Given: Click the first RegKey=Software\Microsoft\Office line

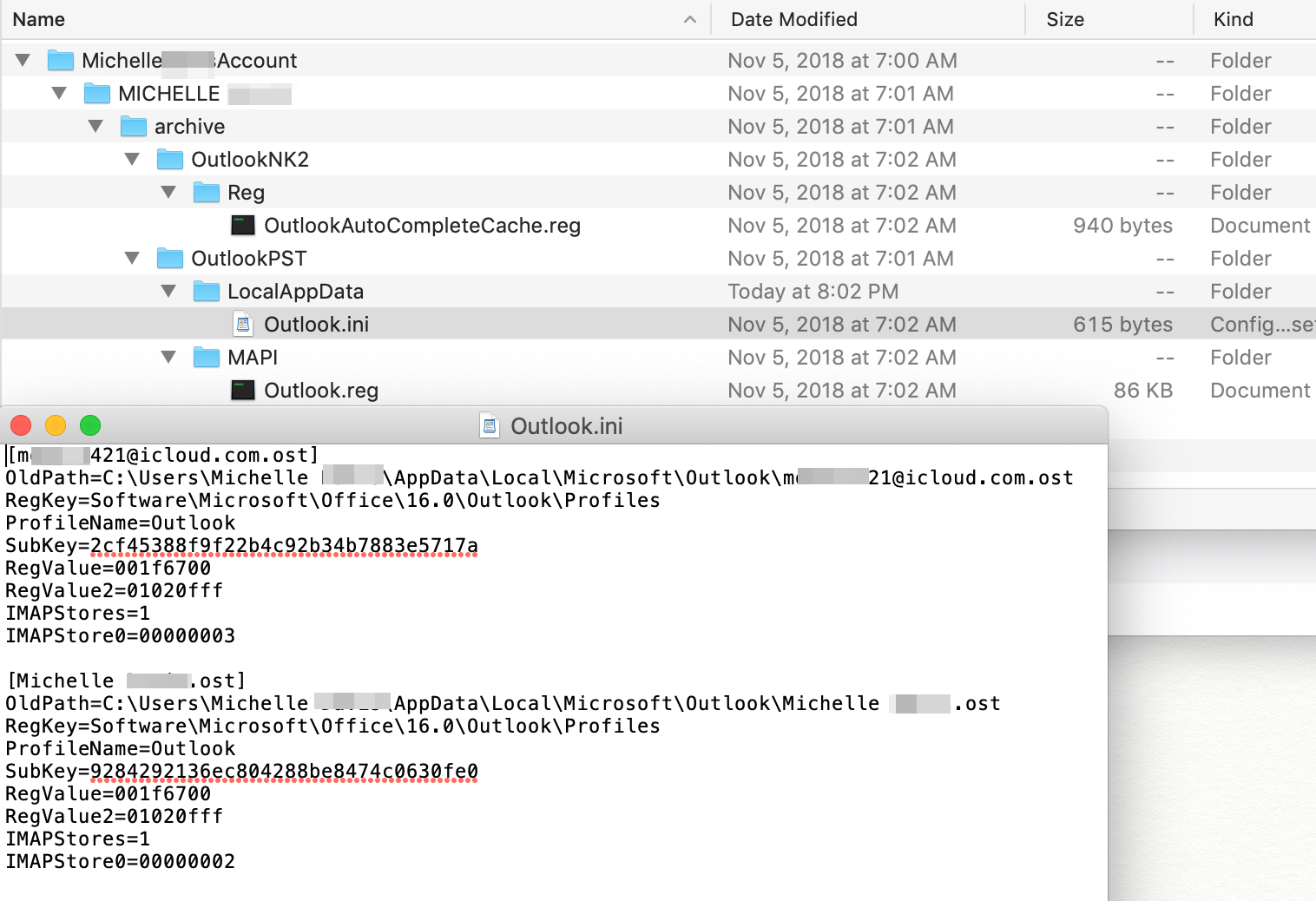Looking at the screenshot, I should pos(332,500).
